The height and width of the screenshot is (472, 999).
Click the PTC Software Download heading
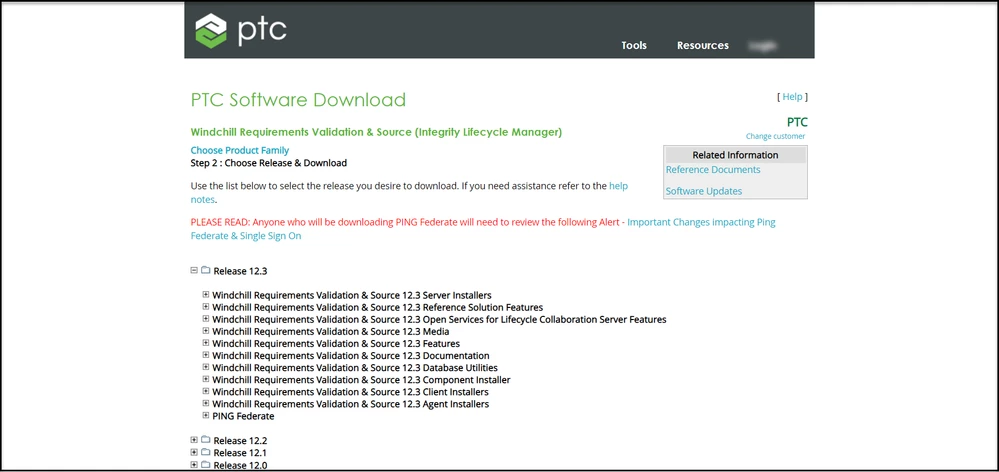(298, 100)
